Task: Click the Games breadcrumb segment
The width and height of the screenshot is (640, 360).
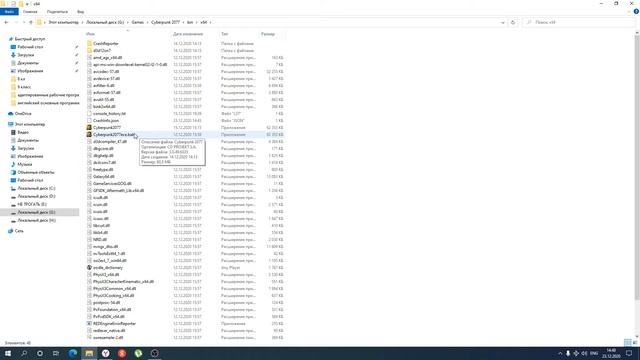Action: click(x=138, y=22)
